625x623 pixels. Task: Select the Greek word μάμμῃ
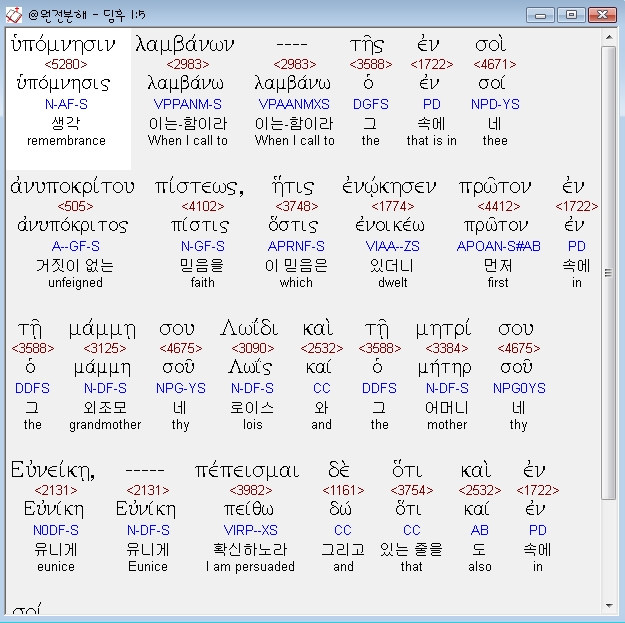(x=102, y=330)
